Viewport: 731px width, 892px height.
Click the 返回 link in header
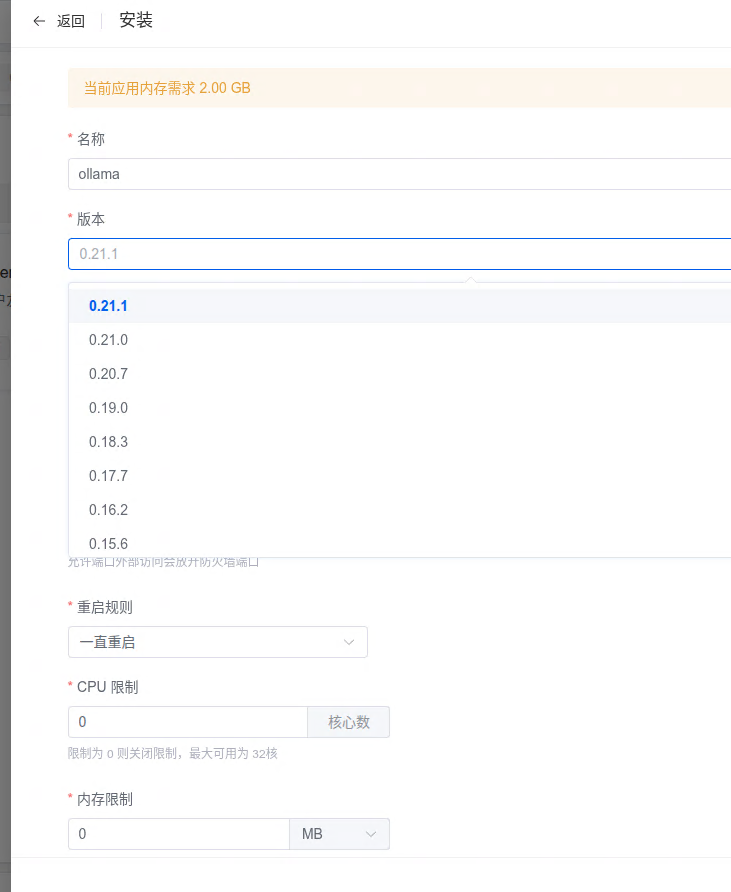click(71, 21)
